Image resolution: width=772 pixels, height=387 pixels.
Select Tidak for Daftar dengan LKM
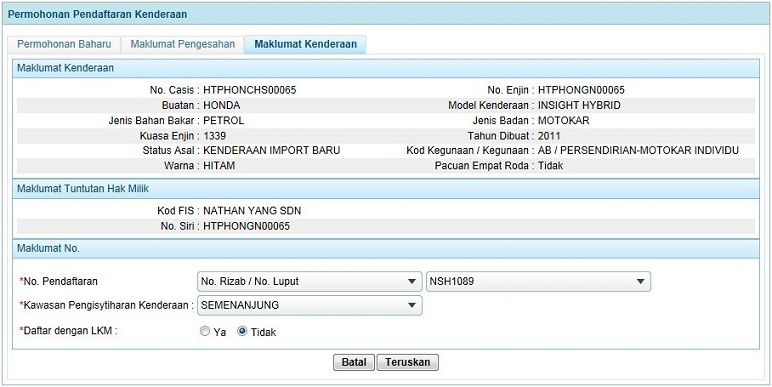tap(242, 332)
